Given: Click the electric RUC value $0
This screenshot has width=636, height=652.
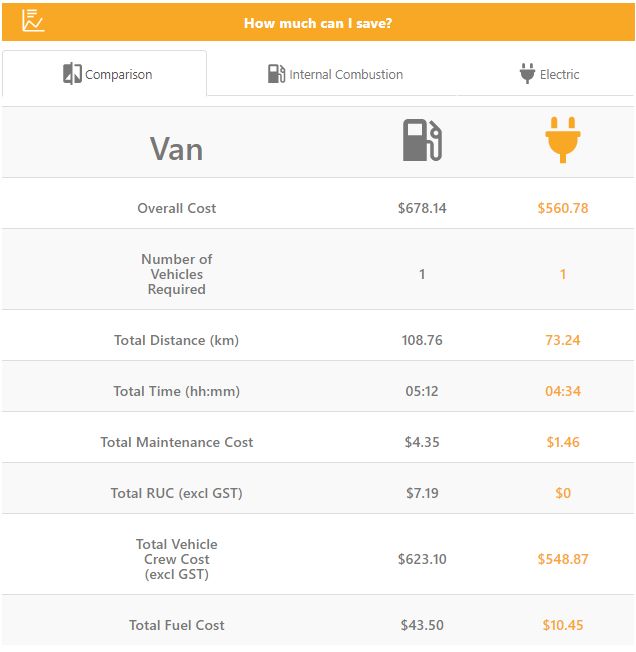Looking at the screenshot, I should point(563,493).
